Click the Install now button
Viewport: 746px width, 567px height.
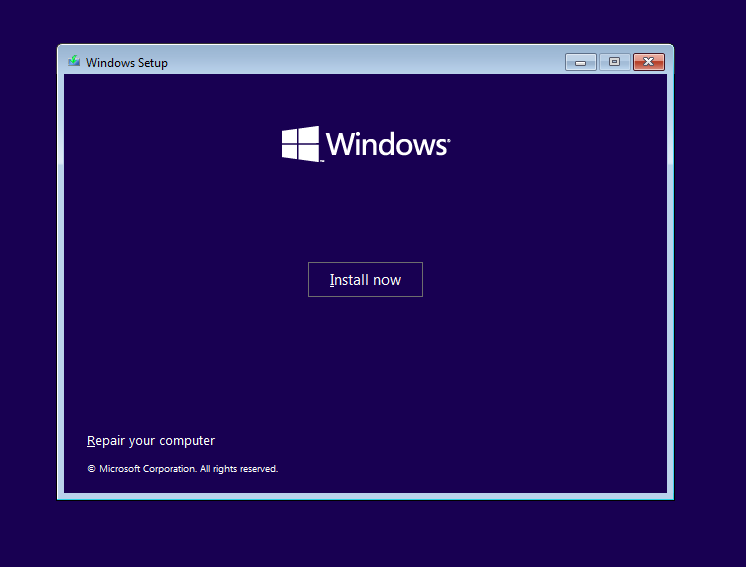(365, 280)
